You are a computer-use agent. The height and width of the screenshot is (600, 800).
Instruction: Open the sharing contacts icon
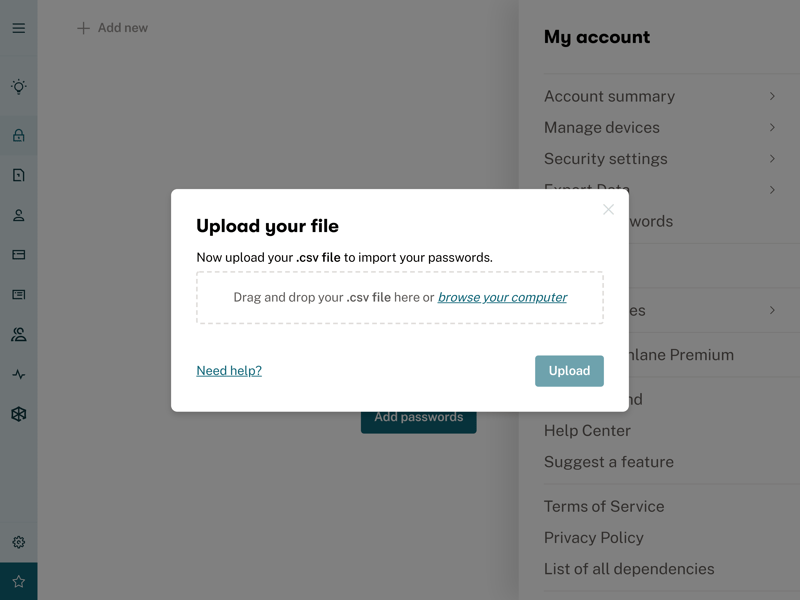(x=18, y=334)
